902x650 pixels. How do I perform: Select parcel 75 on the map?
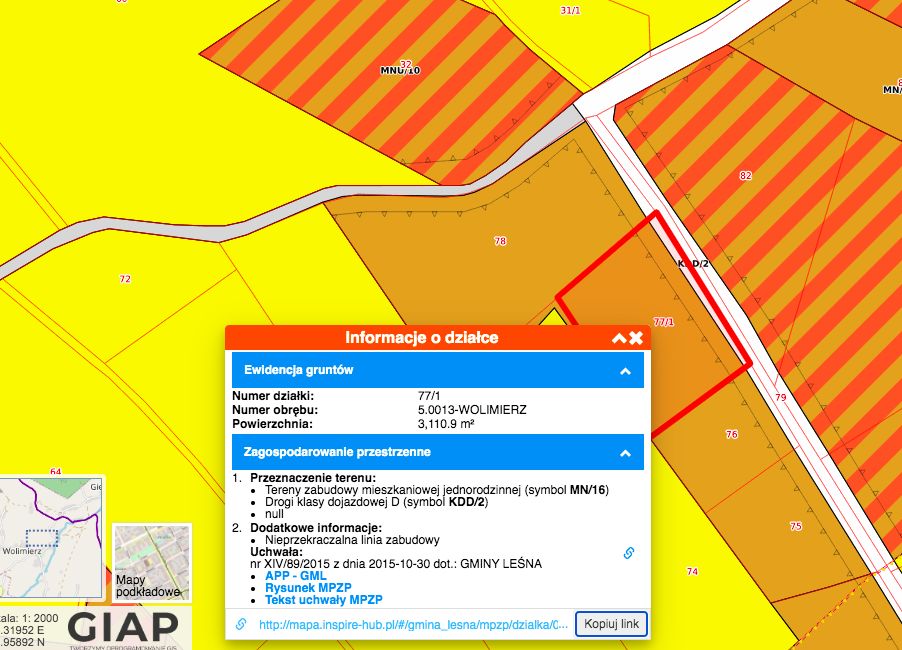coord(796,526)
